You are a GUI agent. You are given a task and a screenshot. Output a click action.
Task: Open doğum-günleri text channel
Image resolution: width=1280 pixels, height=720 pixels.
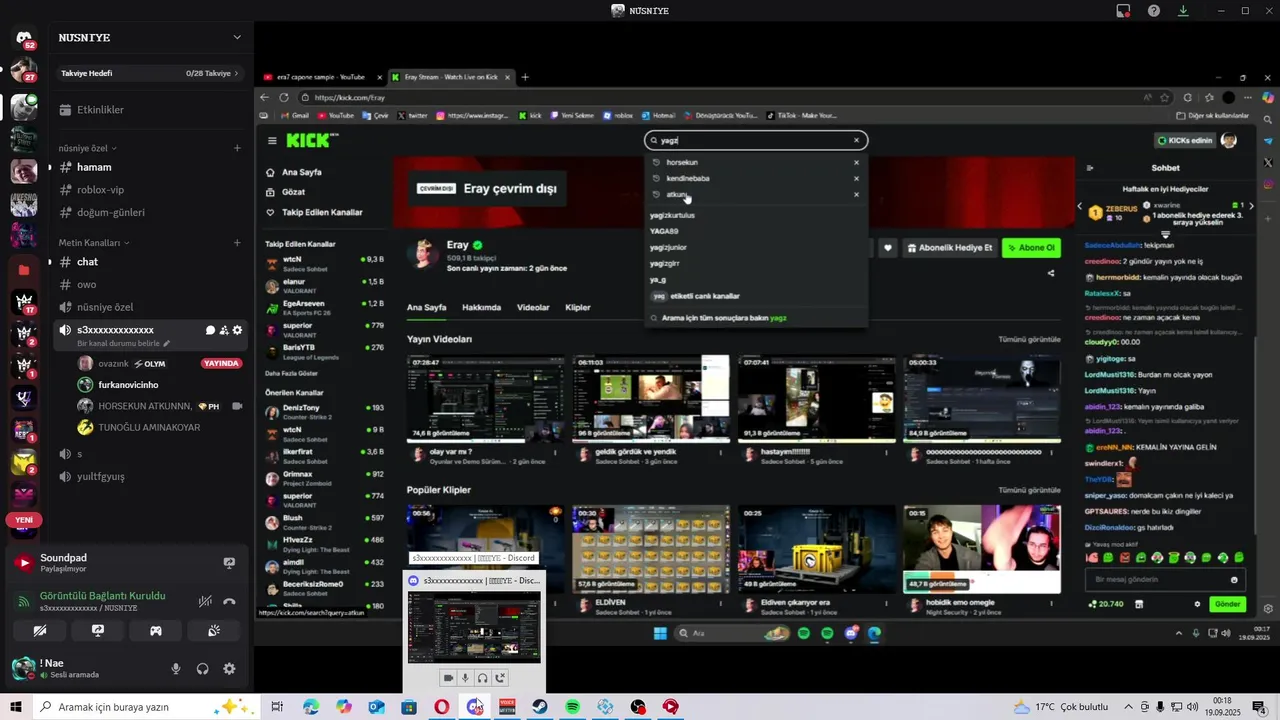click(148, 213)
